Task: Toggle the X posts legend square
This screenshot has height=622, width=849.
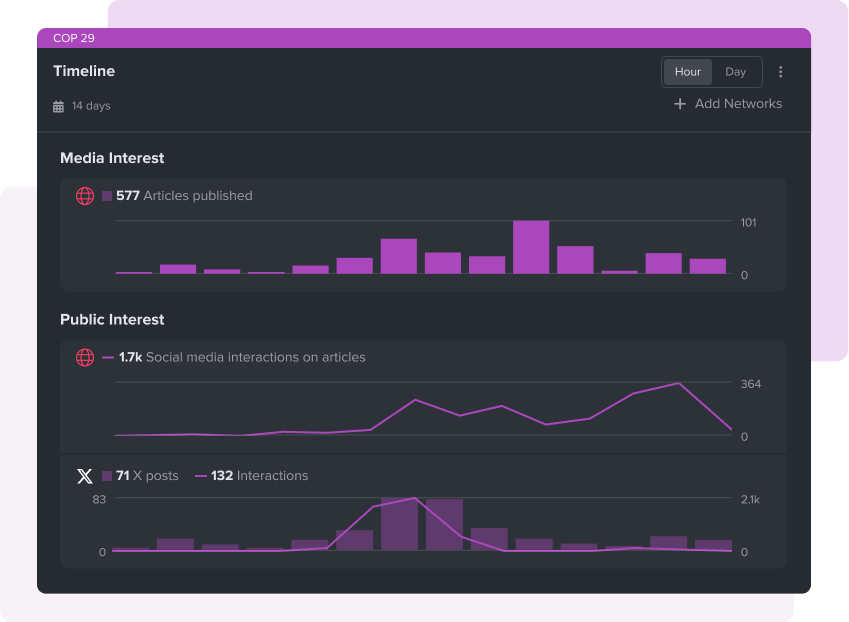Action: [107, 476]
